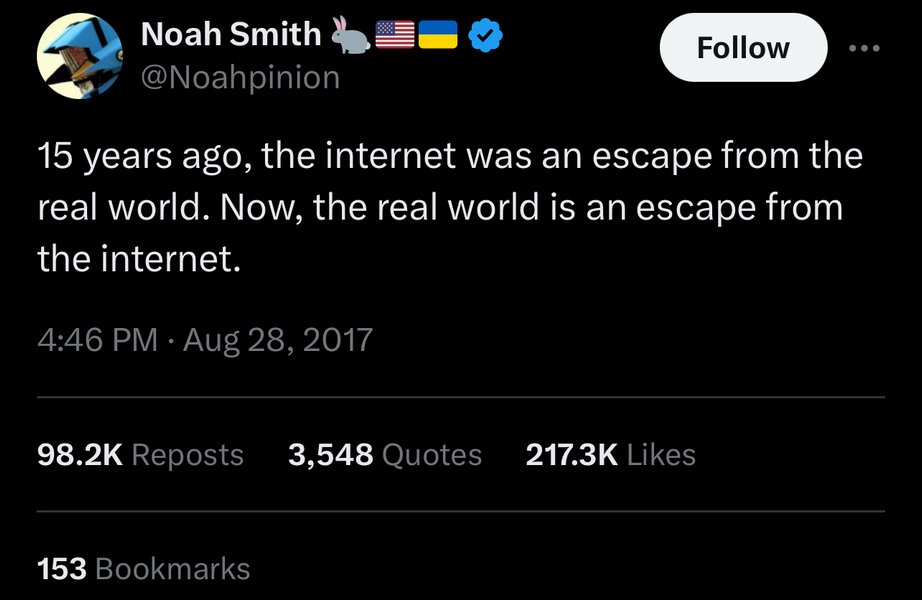Click the rabbit emoji in display name
This screenshot has width=922, height=600.
tap(350, 35)
